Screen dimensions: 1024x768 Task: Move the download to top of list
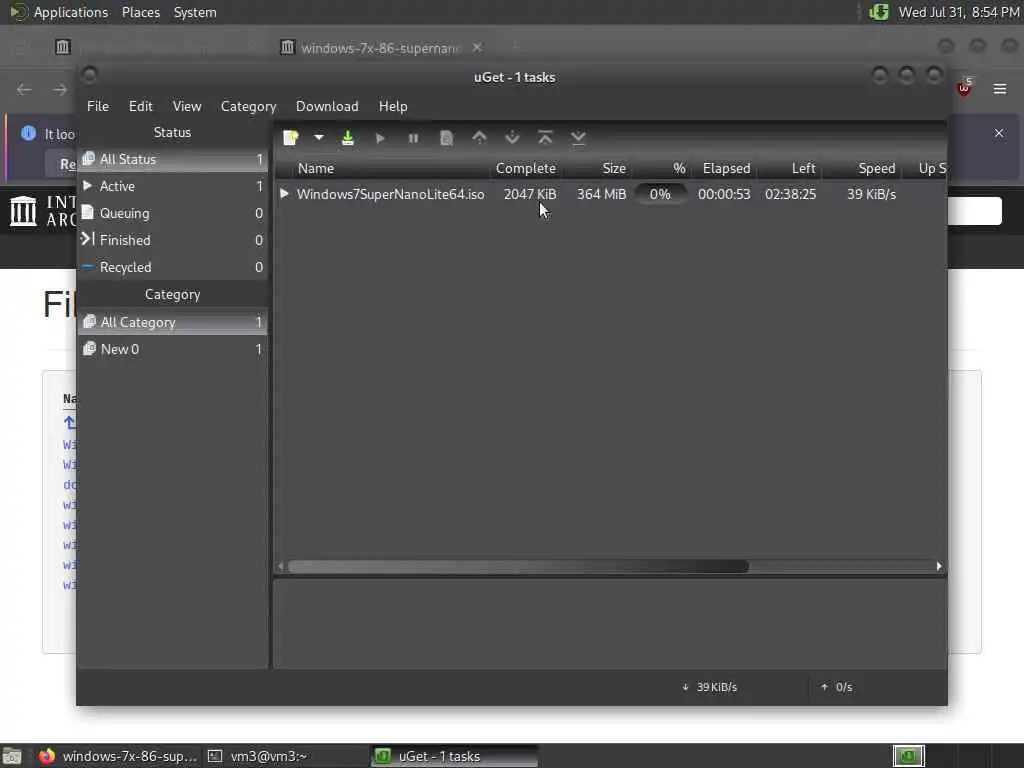pyautogui.click(x=545, y=138)
